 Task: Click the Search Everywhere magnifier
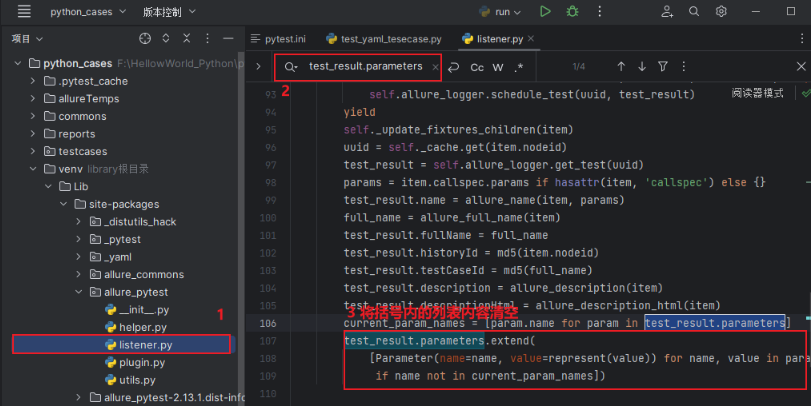pyautogui.click(x=694, y=11)
